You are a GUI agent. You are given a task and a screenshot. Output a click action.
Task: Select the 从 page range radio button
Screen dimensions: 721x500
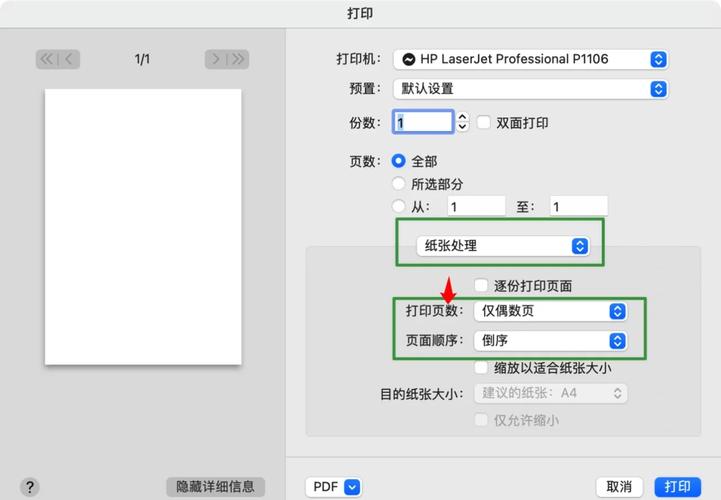tap(399, 206)
